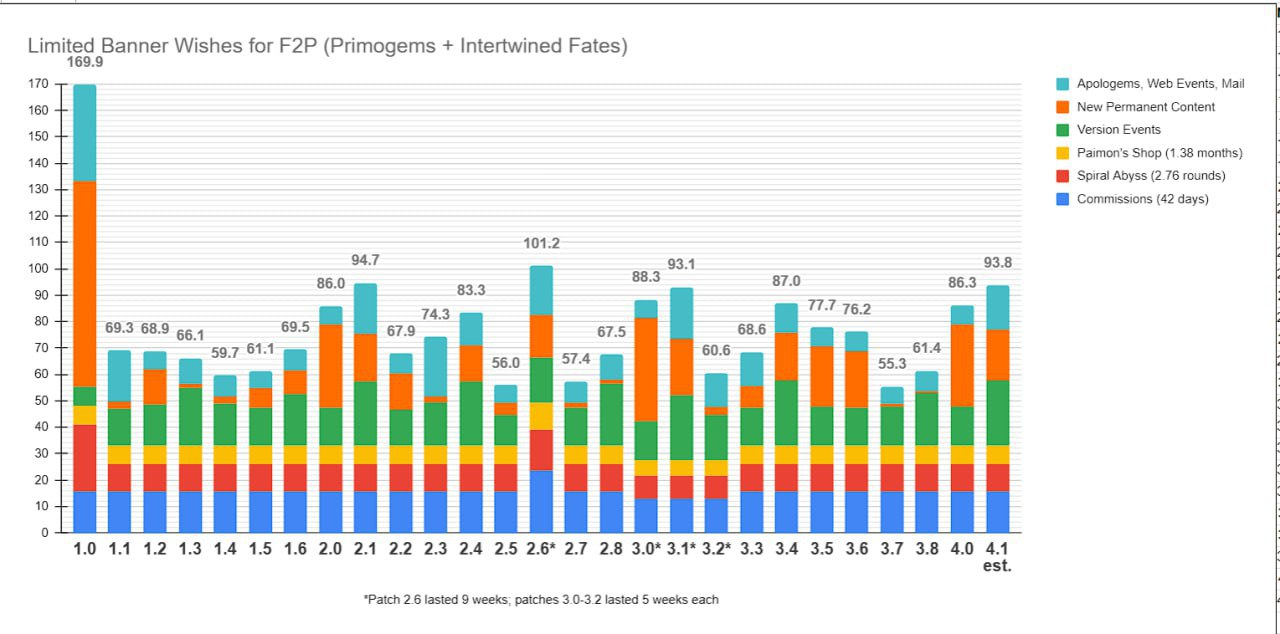Select 'Commissions (42 days)' legend label
This screenshot has height=634, width=1280.
click(x=1142, y=199)
